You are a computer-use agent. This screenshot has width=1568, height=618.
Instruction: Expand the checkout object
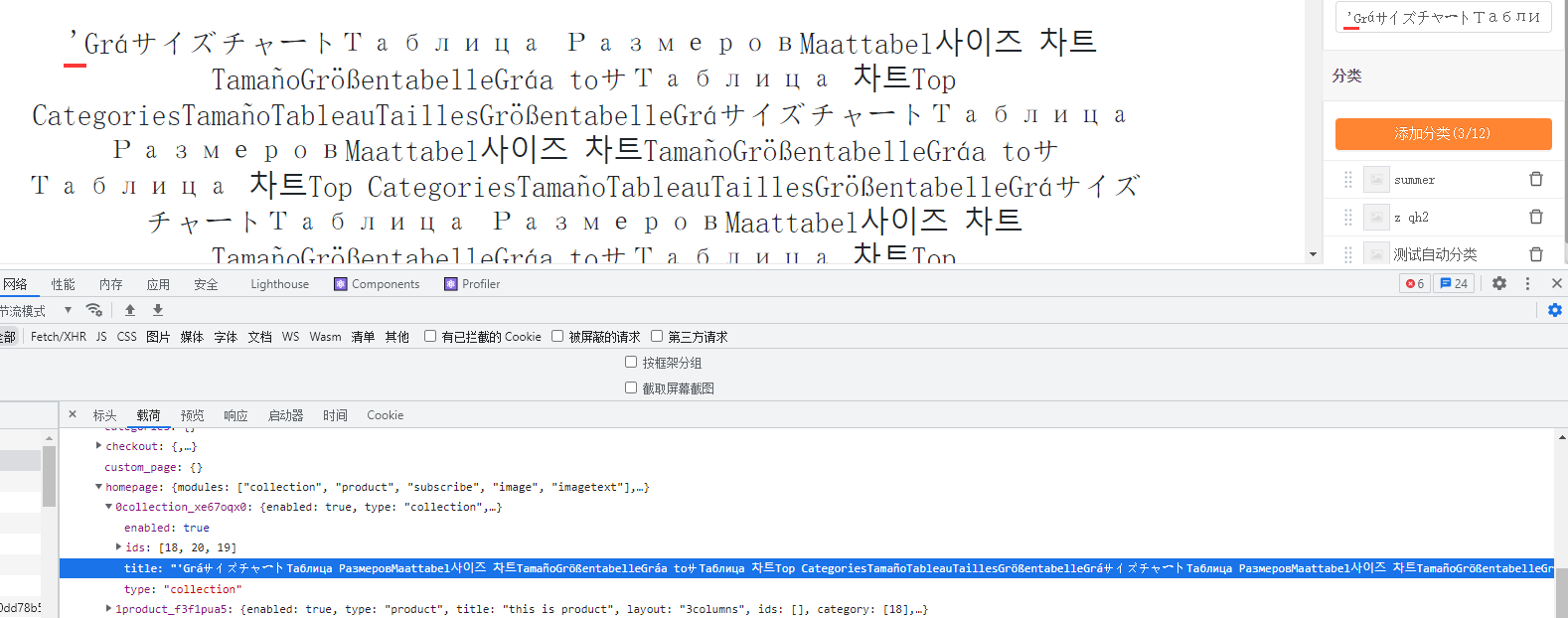pos(98,446)
